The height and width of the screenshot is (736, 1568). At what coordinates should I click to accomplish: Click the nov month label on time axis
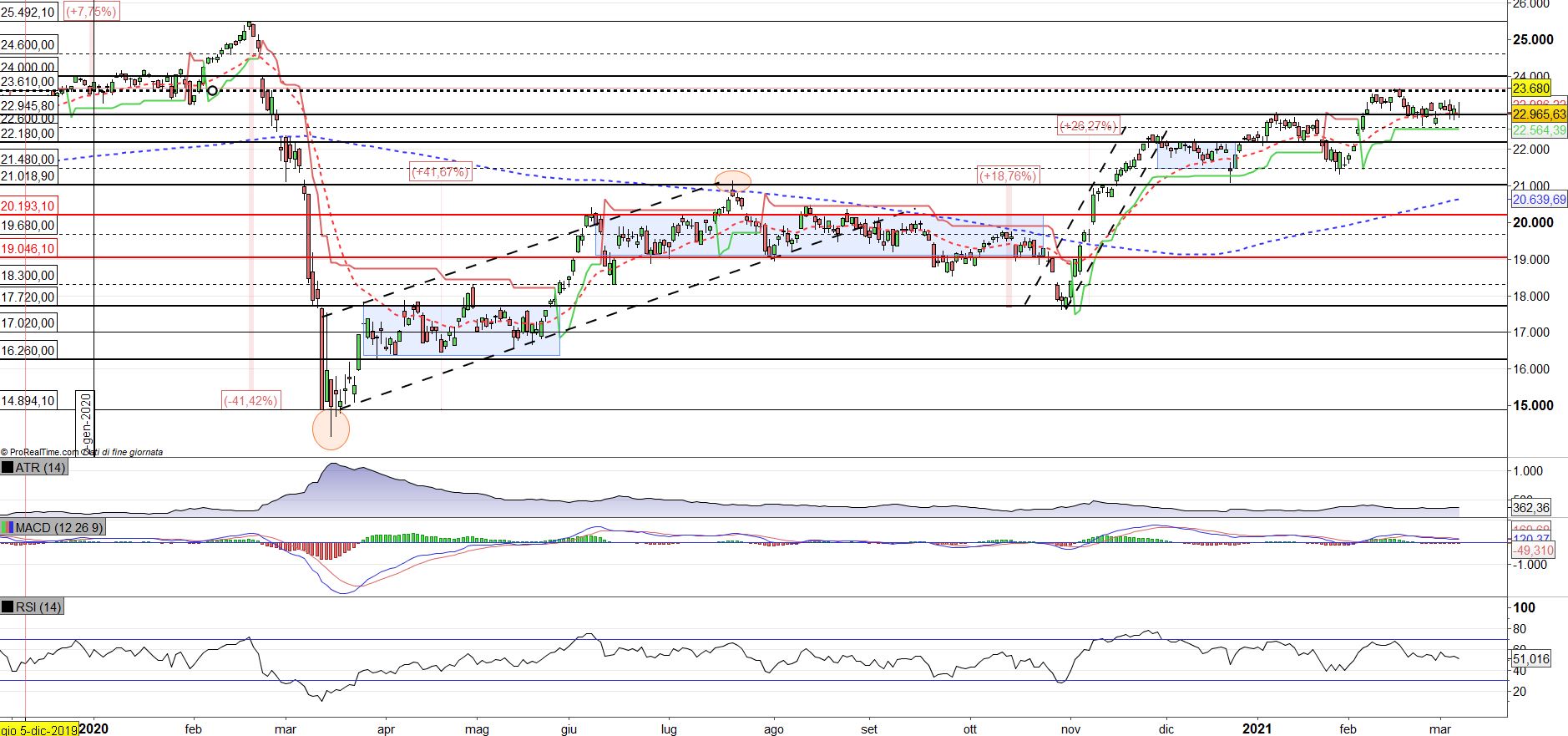1071,729
